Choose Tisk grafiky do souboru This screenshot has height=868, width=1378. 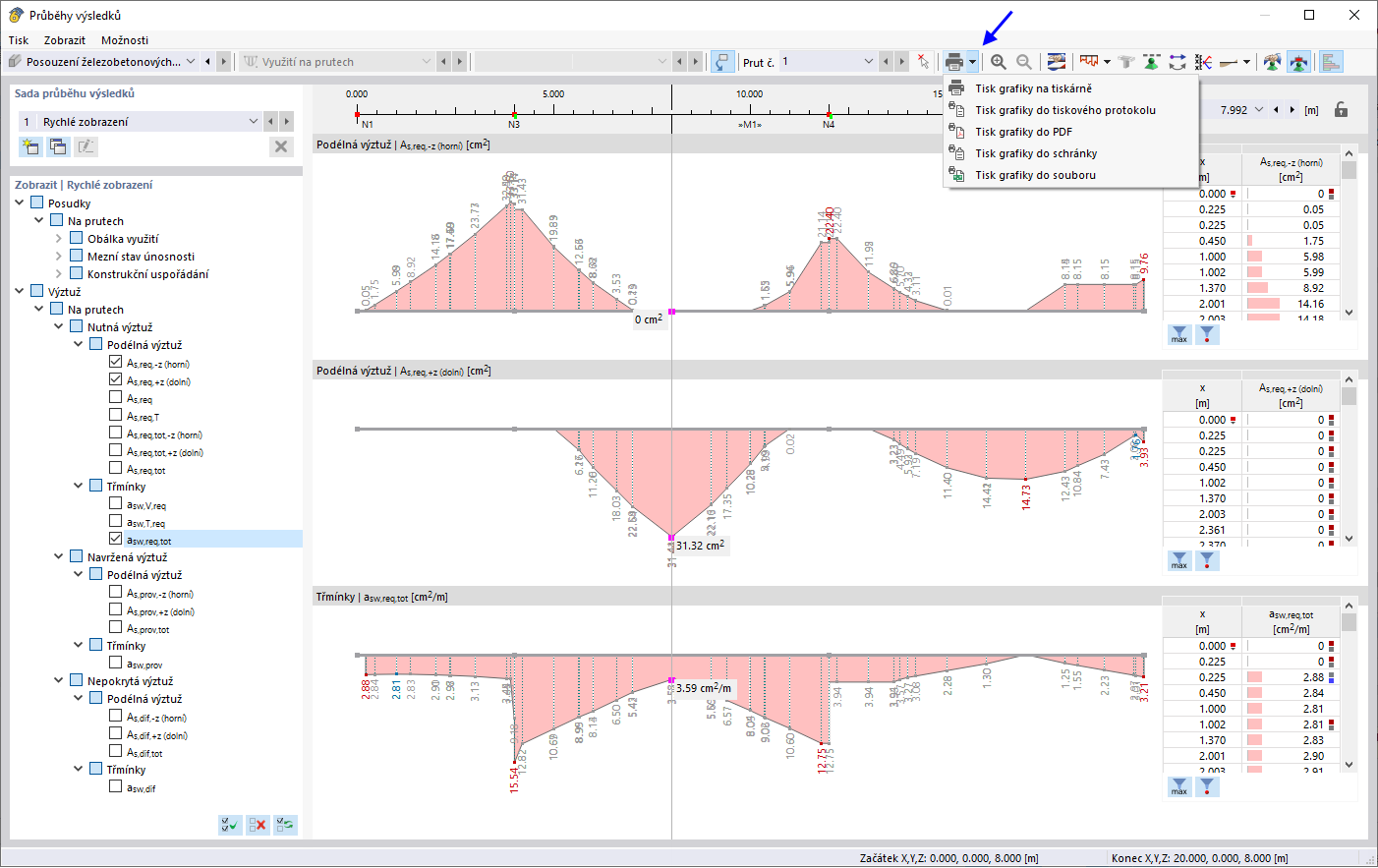[1071, 175]
